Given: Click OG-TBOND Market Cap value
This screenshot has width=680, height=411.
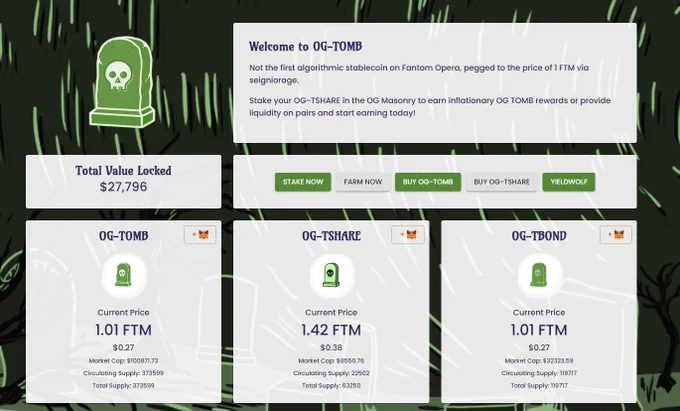Looking at the screenshot, I should click(558, 361).
